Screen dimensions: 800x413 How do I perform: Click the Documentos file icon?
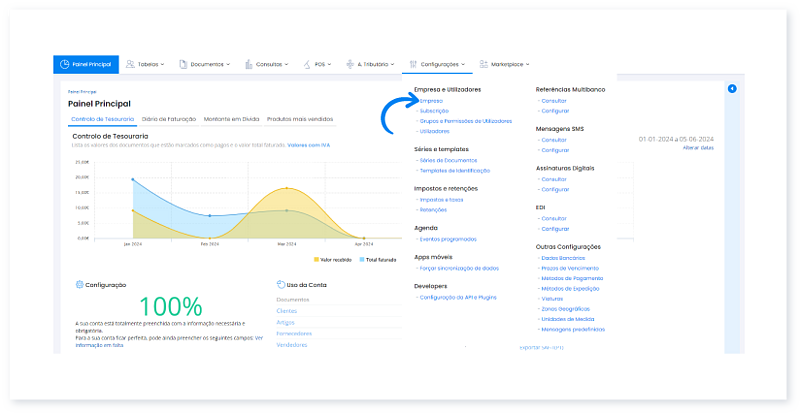coord(183,64)
